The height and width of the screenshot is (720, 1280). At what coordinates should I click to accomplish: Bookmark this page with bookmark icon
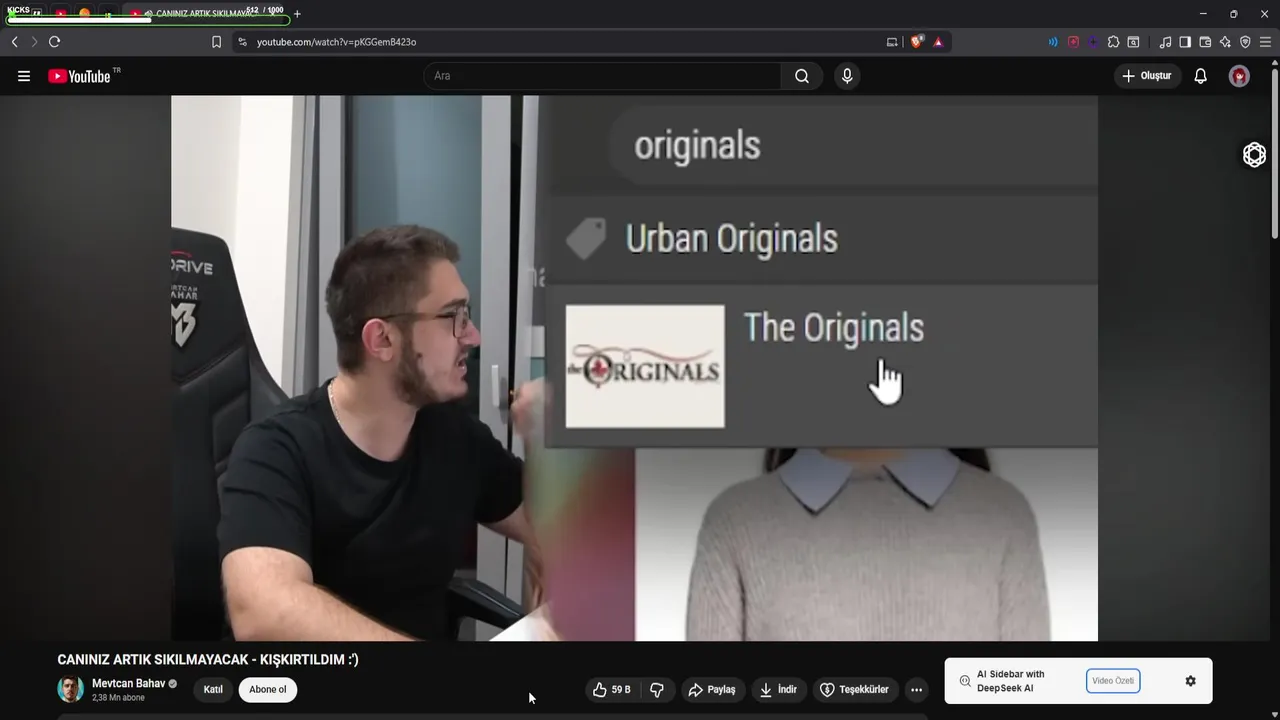click(x=216, y=42)
